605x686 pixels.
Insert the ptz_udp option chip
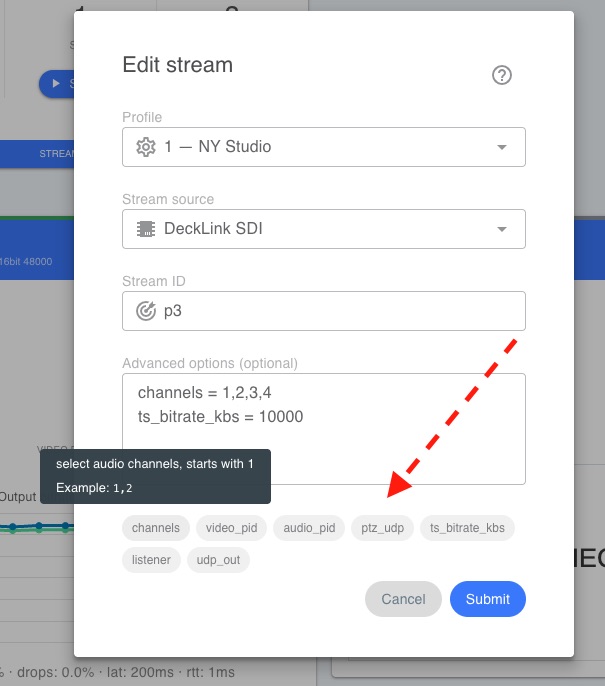[x=382, y=528]
